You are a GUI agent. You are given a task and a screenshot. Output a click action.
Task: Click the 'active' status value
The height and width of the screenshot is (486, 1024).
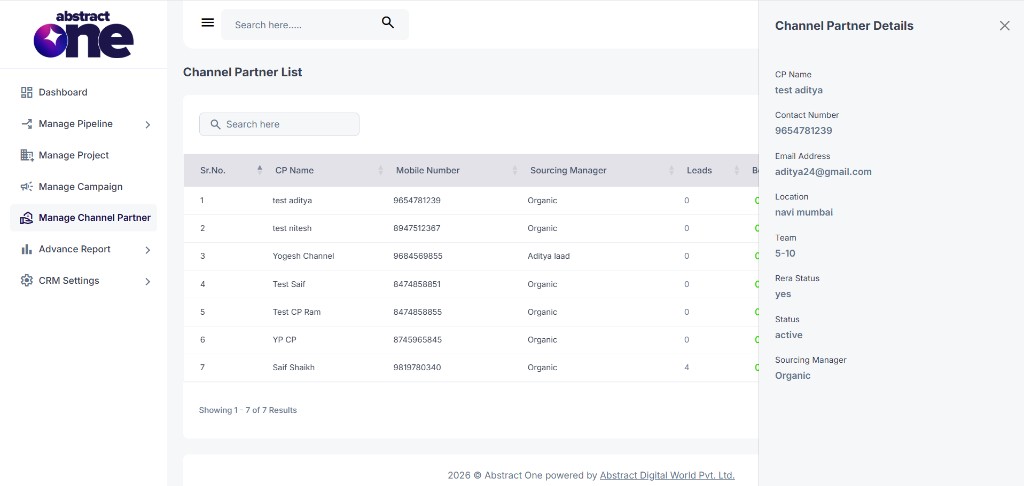click(x=788, y=335)
